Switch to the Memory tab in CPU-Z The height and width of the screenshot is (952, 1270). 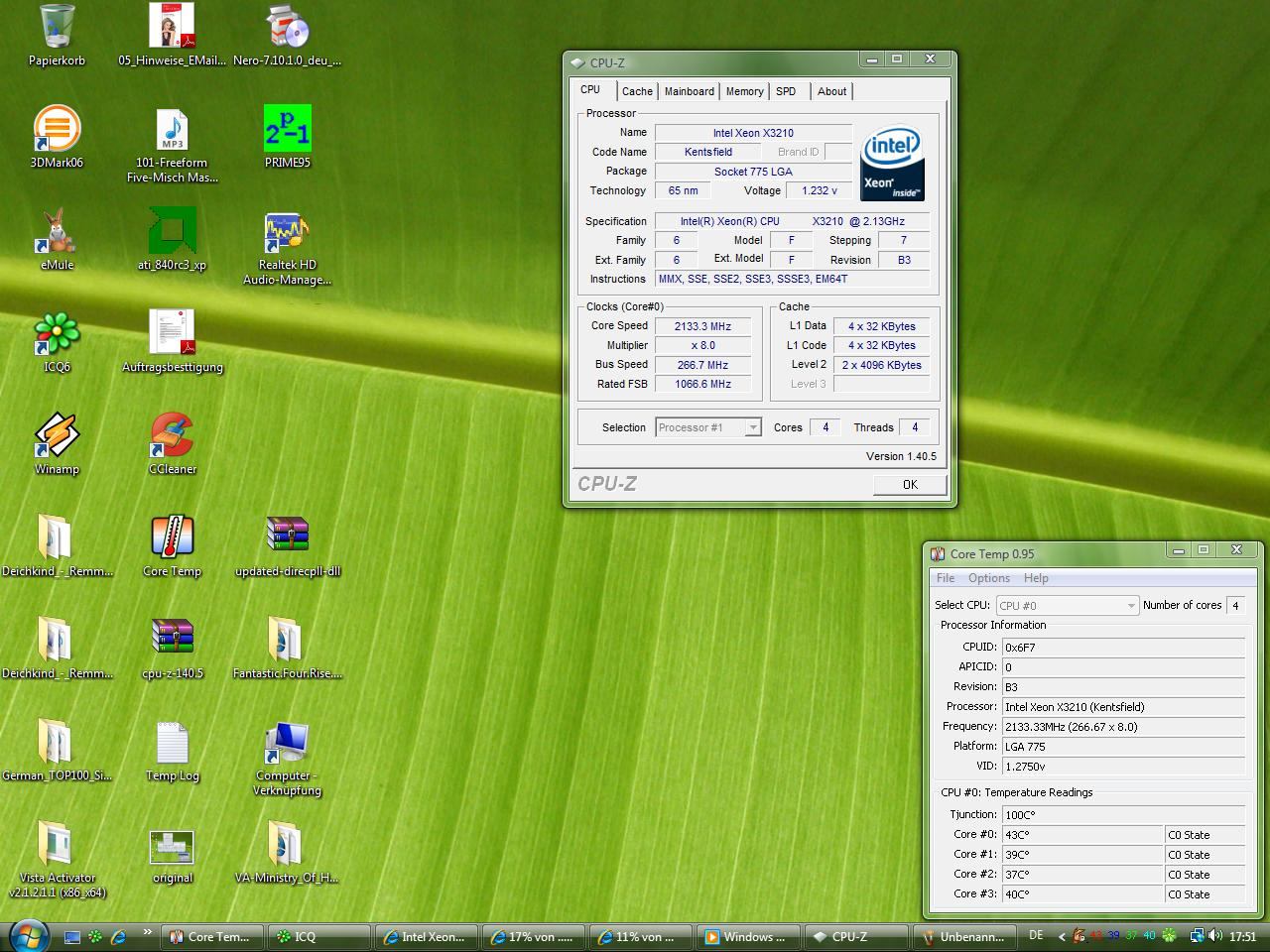click(x=744, y=91)
